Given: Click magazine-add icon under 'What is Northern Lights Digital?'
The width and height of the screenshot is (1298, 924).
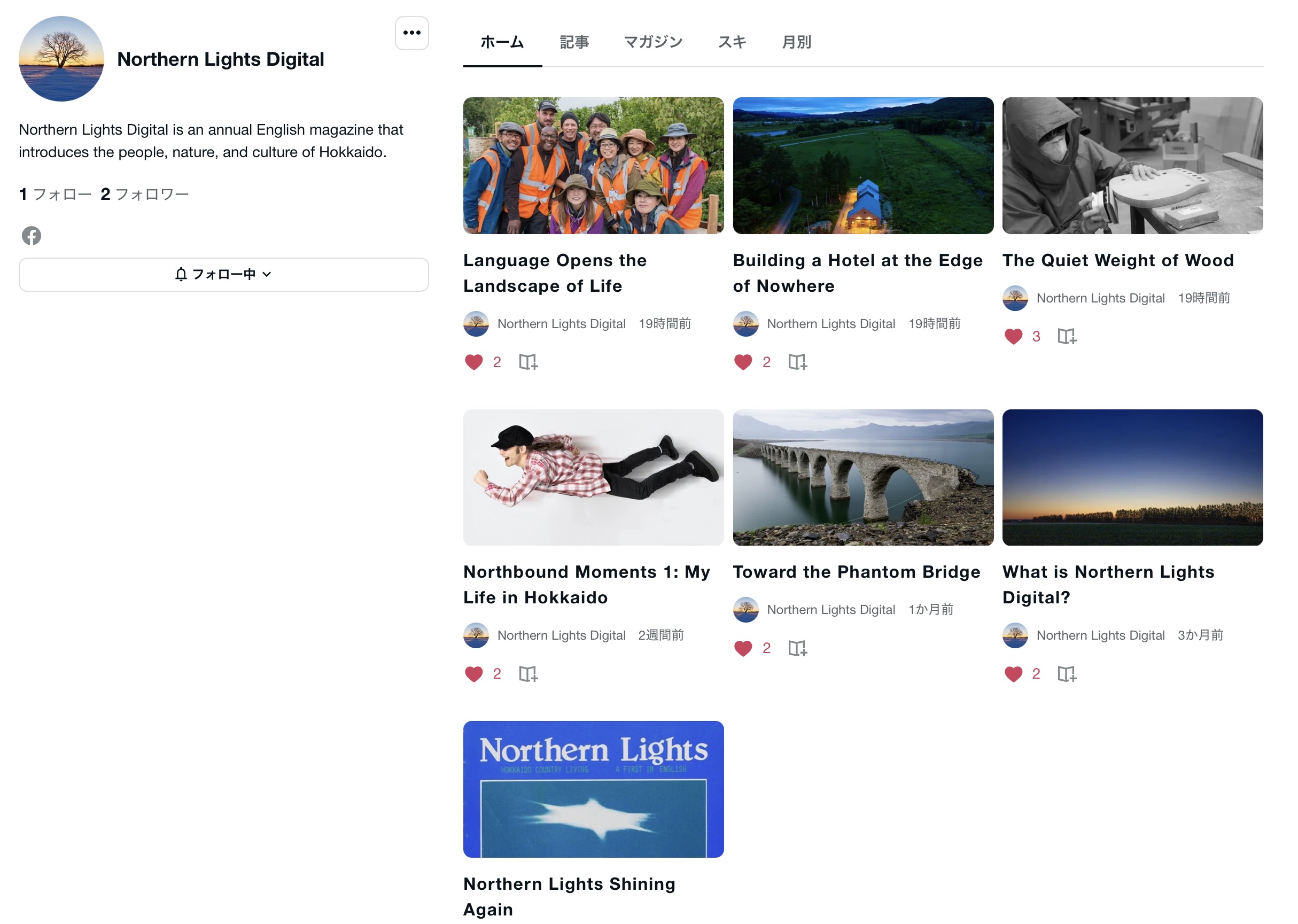Looking at the screenshot, I should (1066, 674).
